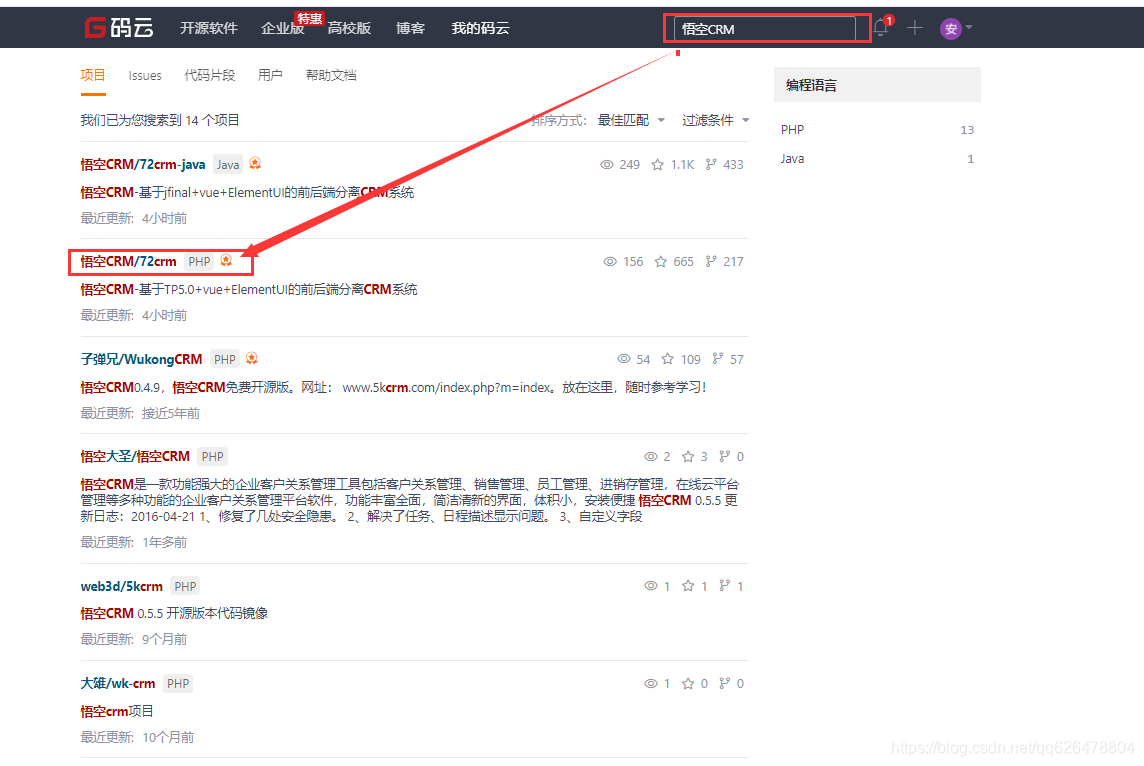Viewport: 1144px width, 766px height.
Task: Open the 子弹兄/WukongCRM project link
Action: pyautogui.click(x=142, y=359)
